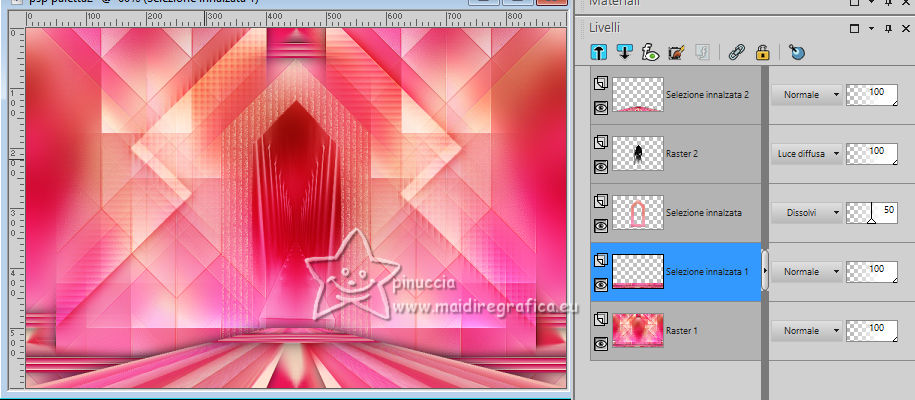
Task: Hide the Raster 1 layer
Action: coord(601,343)
